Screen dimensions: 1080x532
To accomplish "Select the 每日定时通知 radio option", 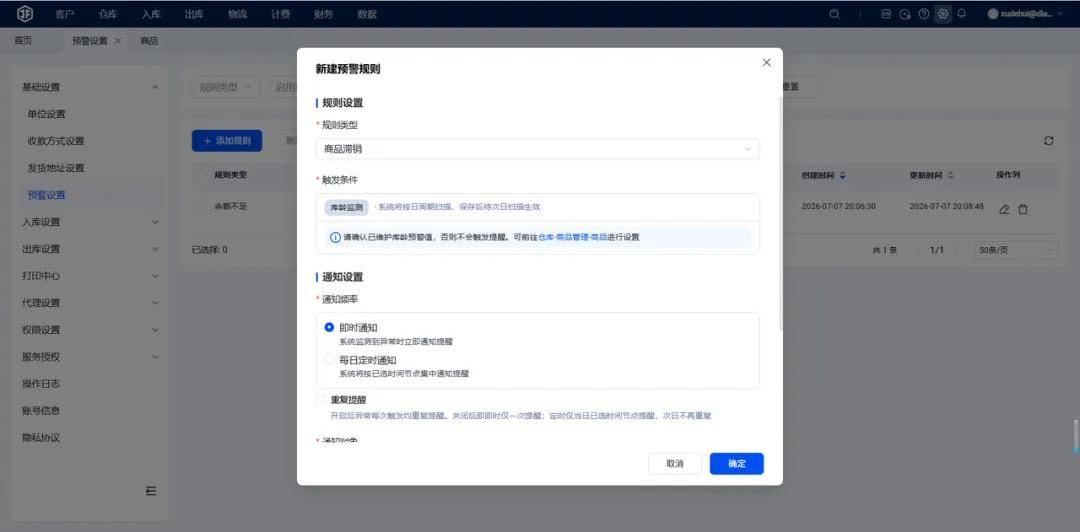I will (329, 360).
